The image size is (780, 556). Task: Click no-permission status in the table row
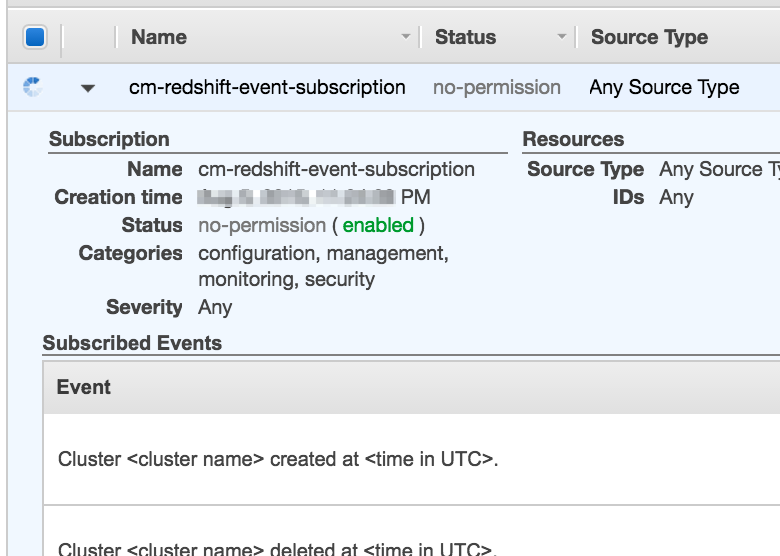coord(496,88)
